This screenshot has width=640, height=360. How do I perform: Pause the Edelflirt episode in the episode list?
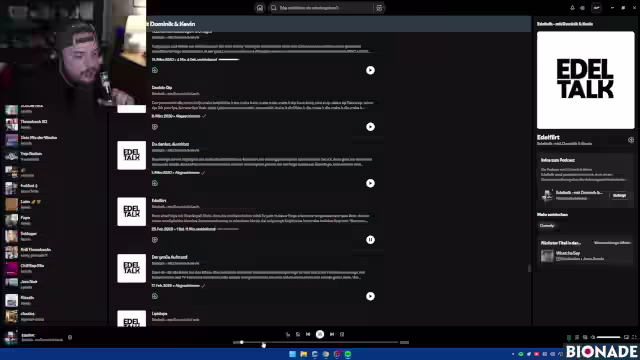(x=370, y=240)
